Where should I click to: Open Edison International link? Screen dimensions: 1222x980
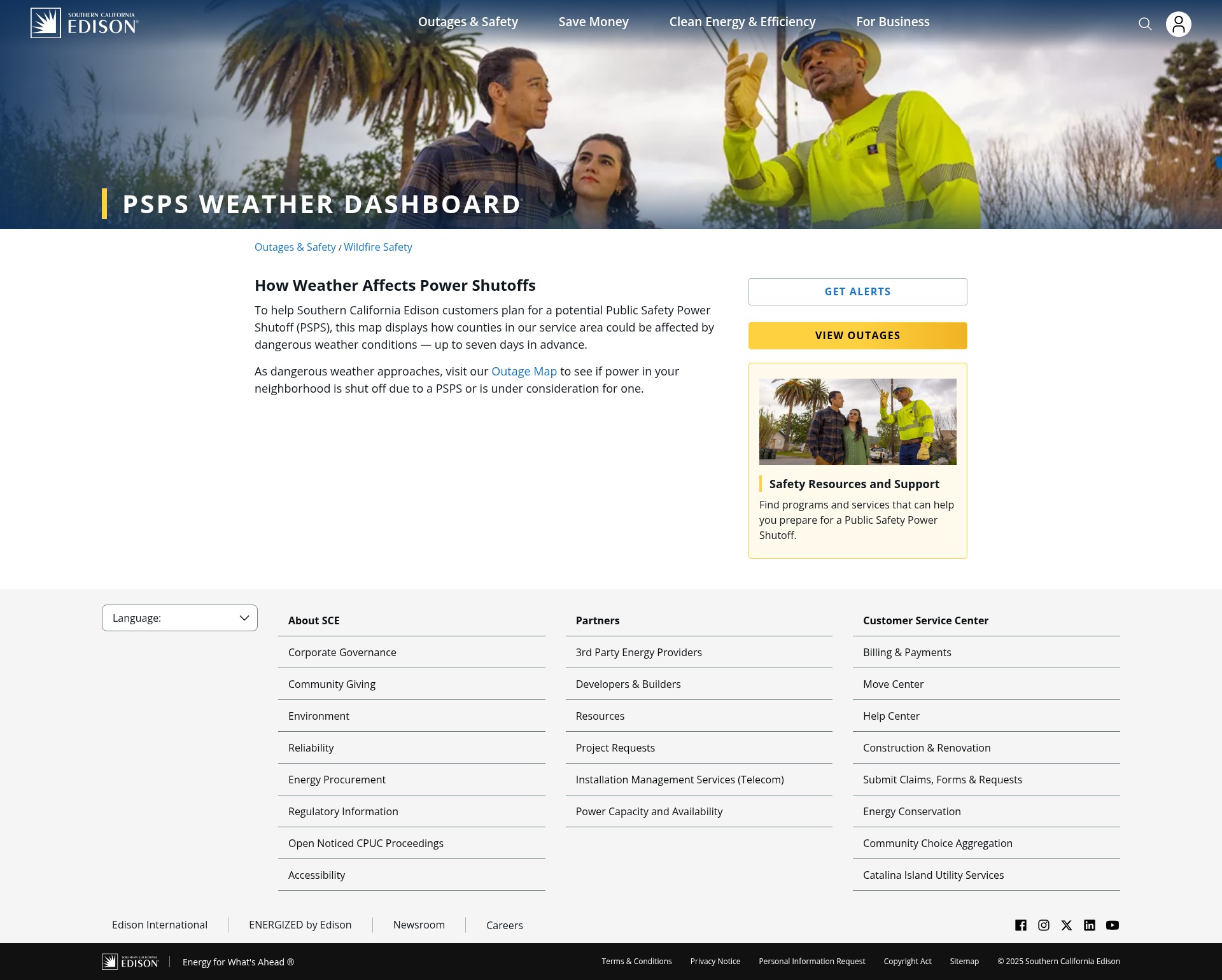(159, 925)
